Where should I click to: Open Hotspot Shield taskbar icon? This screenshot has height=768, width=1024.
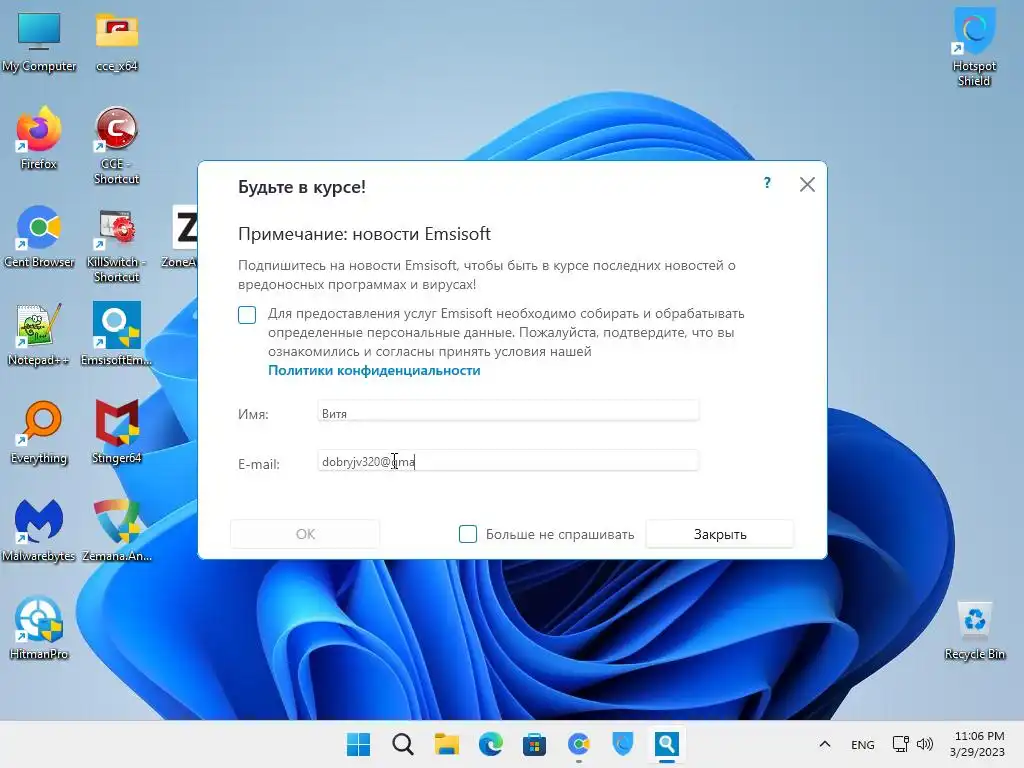(622, 744)
